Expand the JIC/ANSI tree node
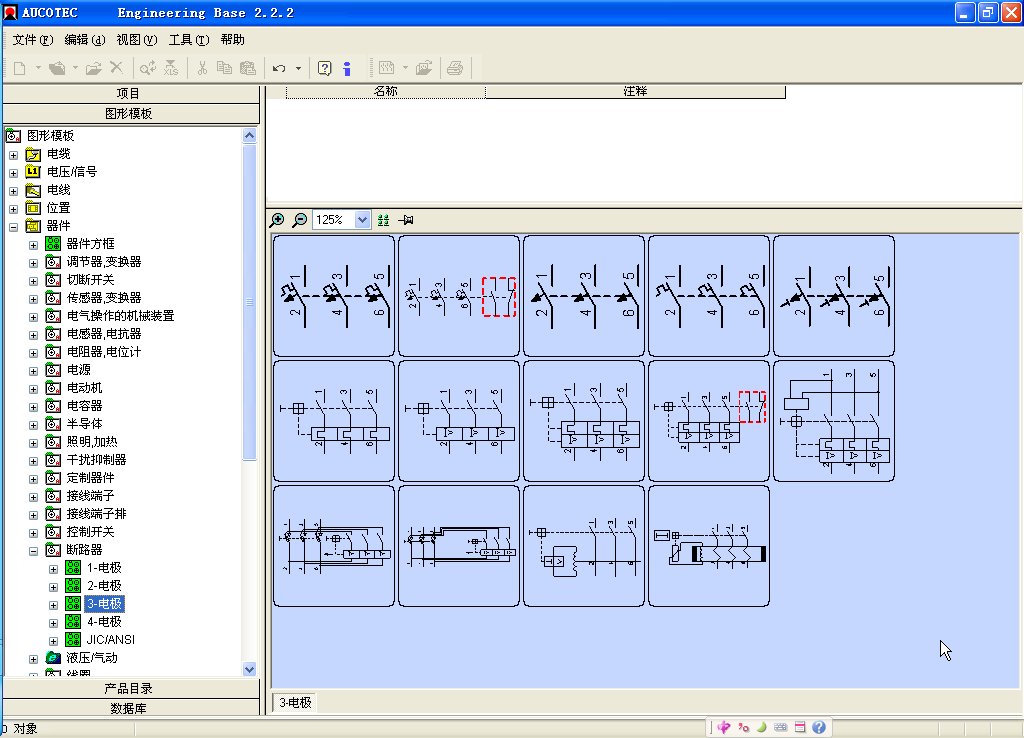1024x738 pixels. tap(54, 641)
